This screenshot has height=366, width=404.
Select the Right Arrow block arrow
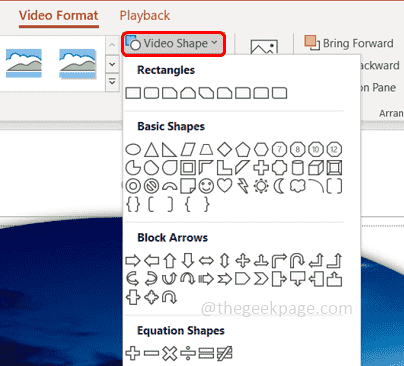[133, 261]
